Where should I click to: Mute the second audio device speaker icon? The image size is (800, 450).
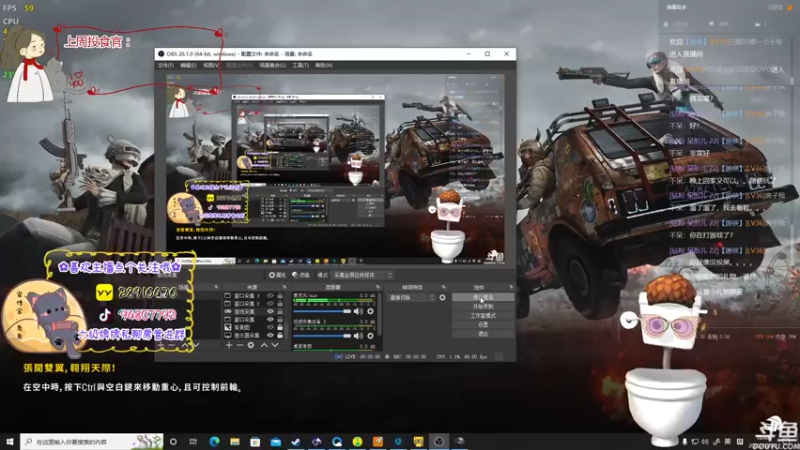(358, 336)
